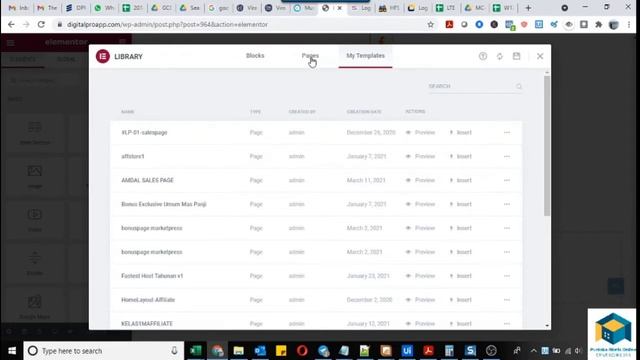Preview the affstore1 template

[420, 156]
